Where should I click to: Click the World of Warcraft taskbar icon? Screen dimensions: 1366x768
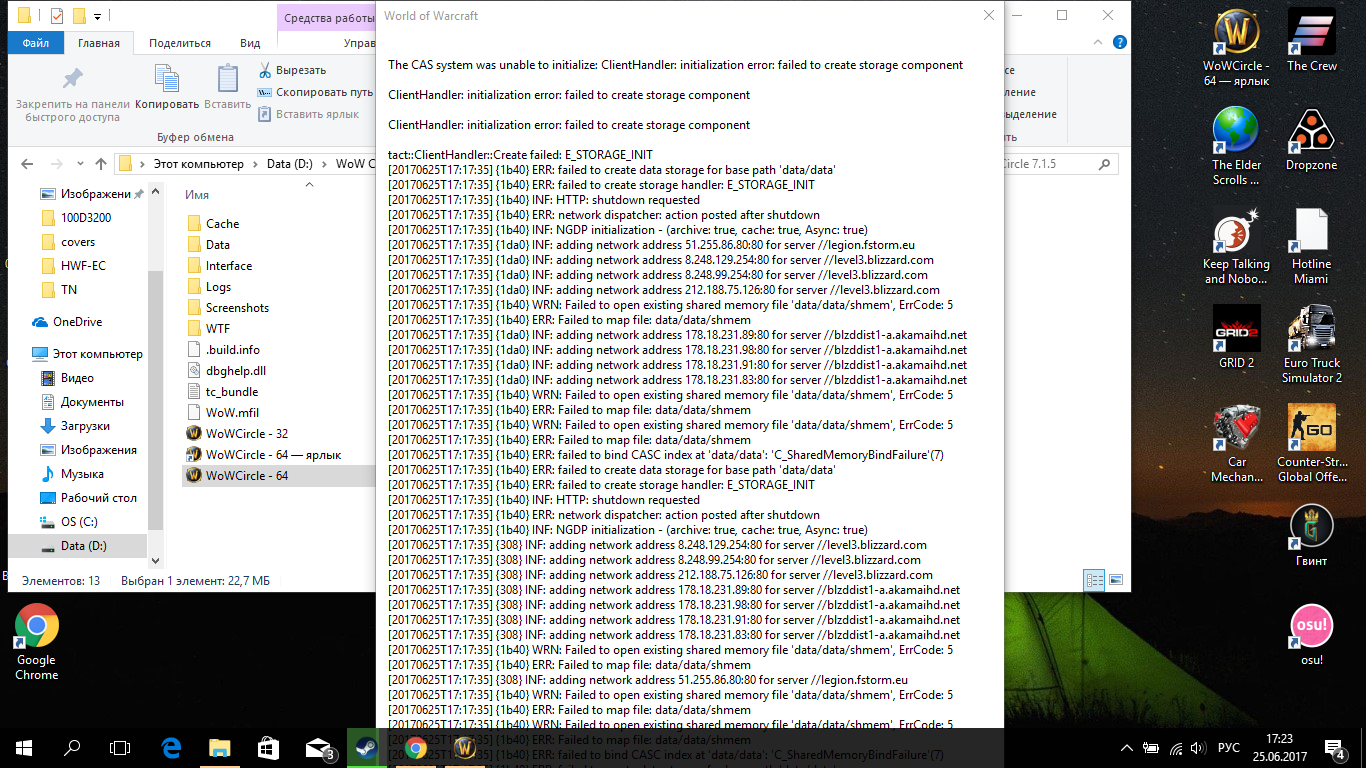click(x=464, y=747)
